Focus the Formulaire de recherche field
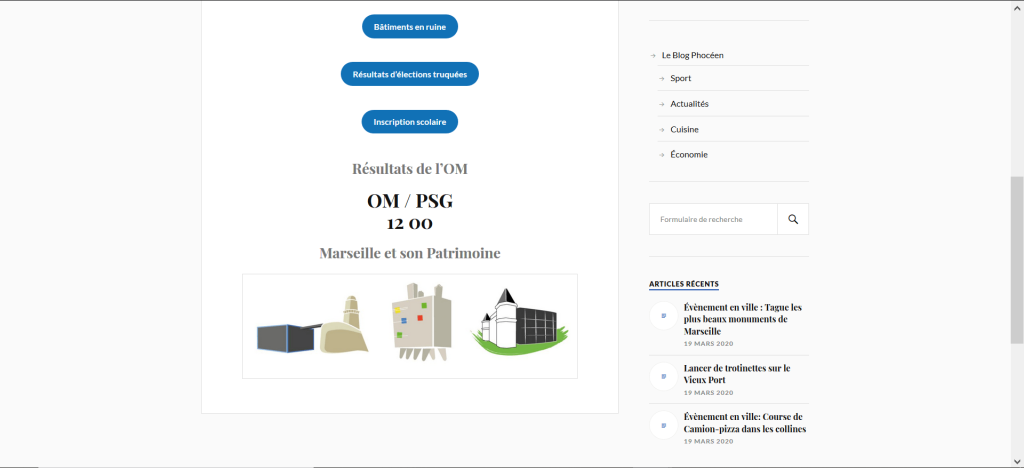 click(x=713, y=219)
